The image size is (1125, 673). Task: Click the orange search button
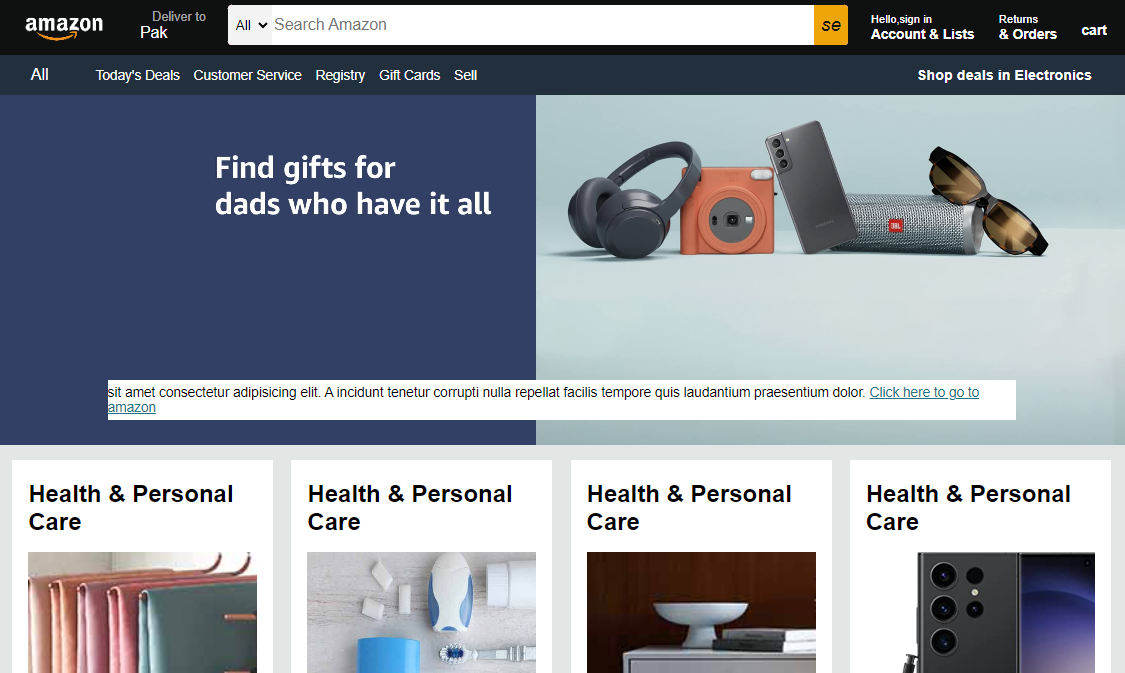tap(831, 25)
